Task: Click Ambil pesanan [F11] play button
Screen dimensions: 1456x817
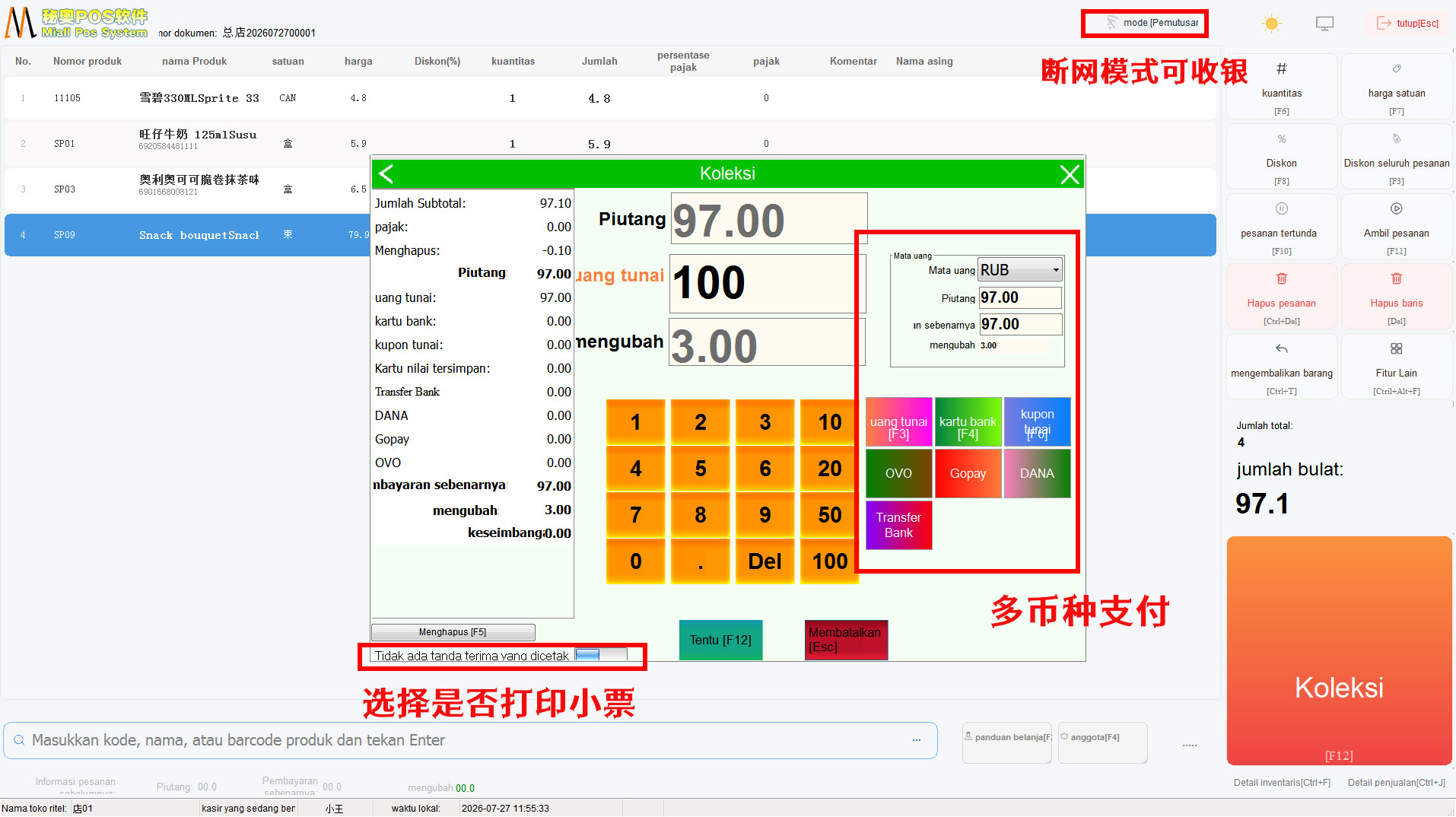Action: tap(1397, 227)
